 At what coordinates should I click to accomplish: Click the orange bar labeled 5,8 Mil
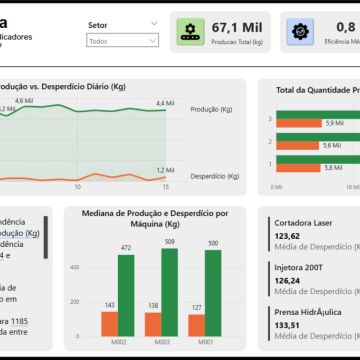point(298,168)
